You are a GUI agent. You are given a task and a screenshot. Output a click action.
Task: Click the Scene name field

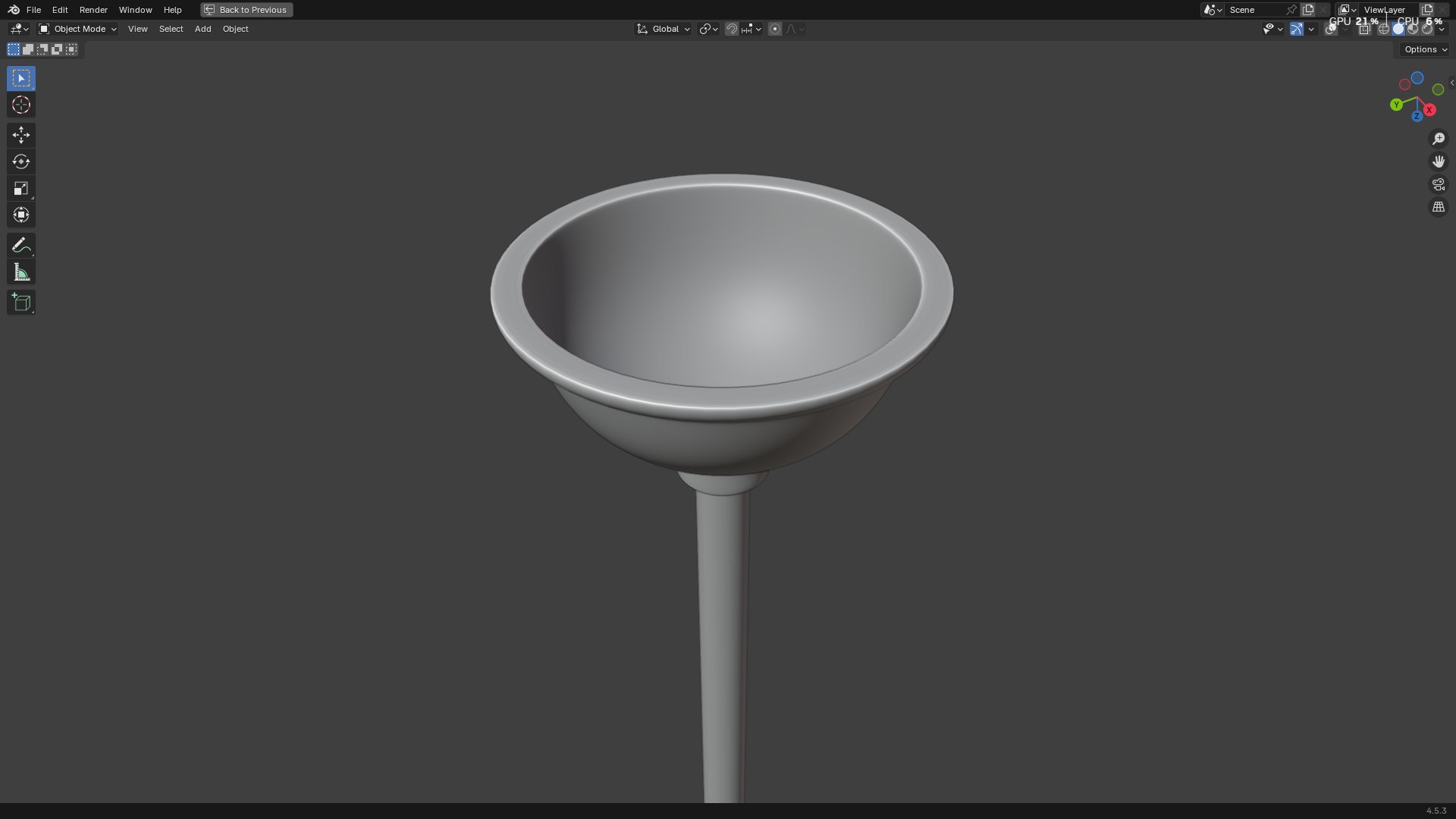coord(1255,10)
